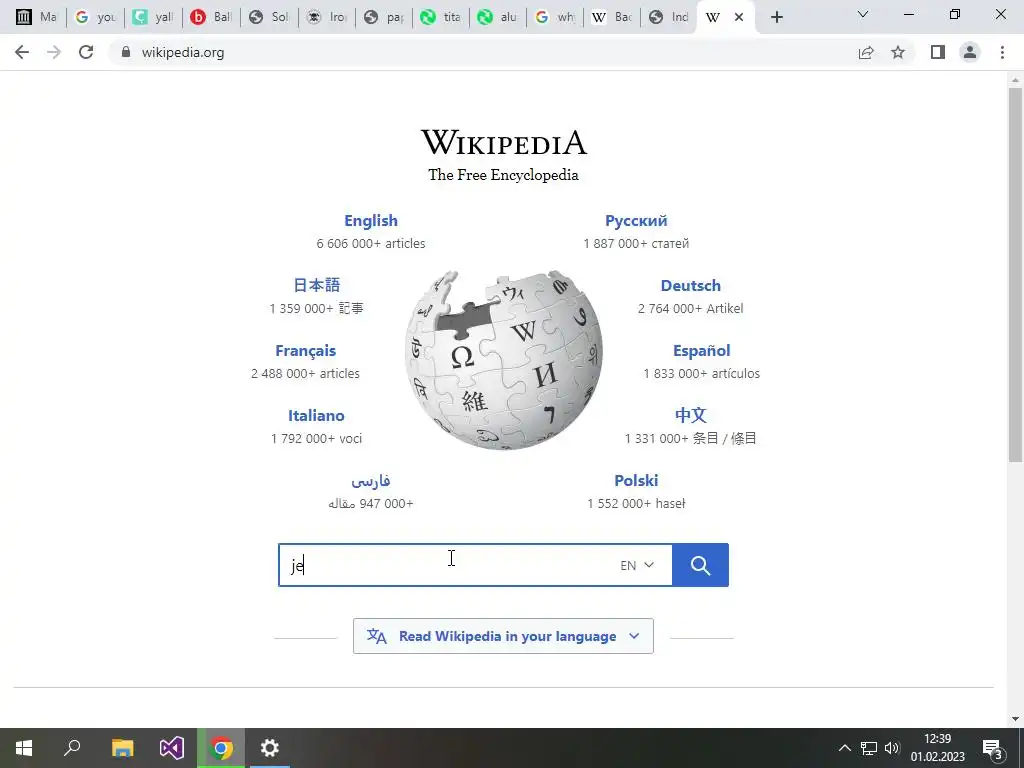The width and height of the screenshot is (1024, 768).
Task: Open the Deutsch Wikipedia link
Action: [x=691, y=285]
